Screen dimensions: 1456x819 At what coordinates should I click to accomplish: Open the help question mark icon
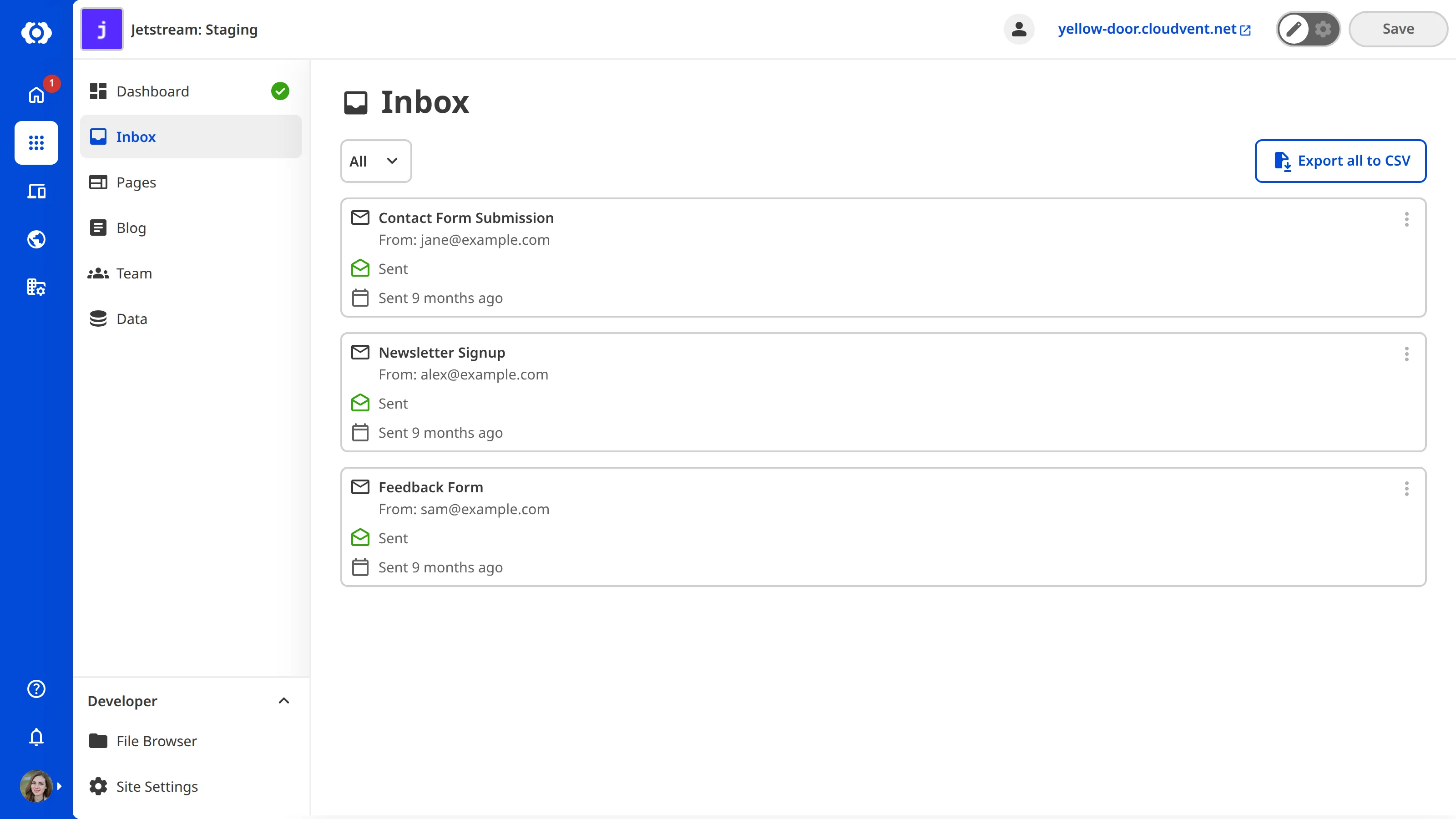coord(36,688)
